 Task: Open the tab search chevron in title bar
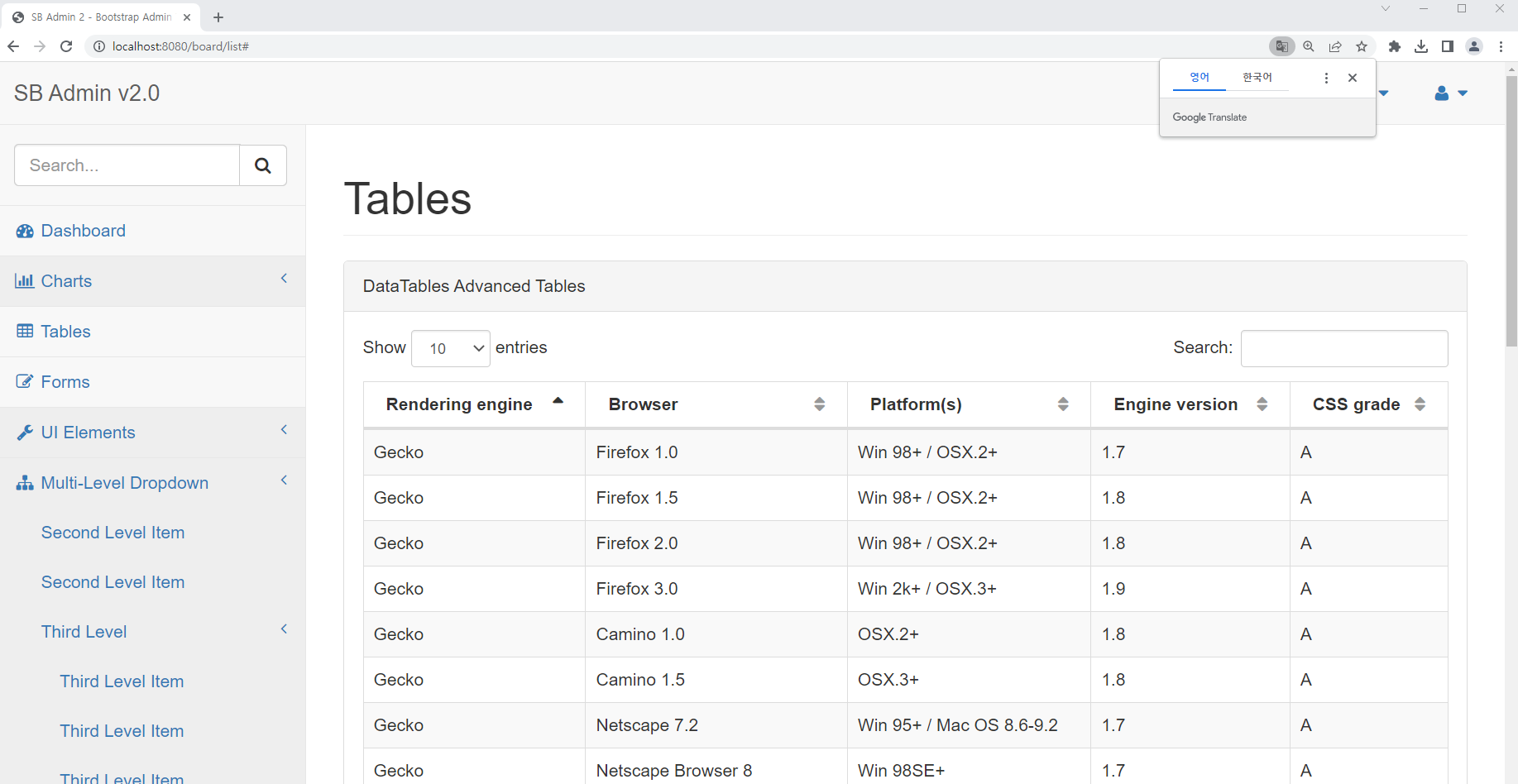(x=1386, y=8)
